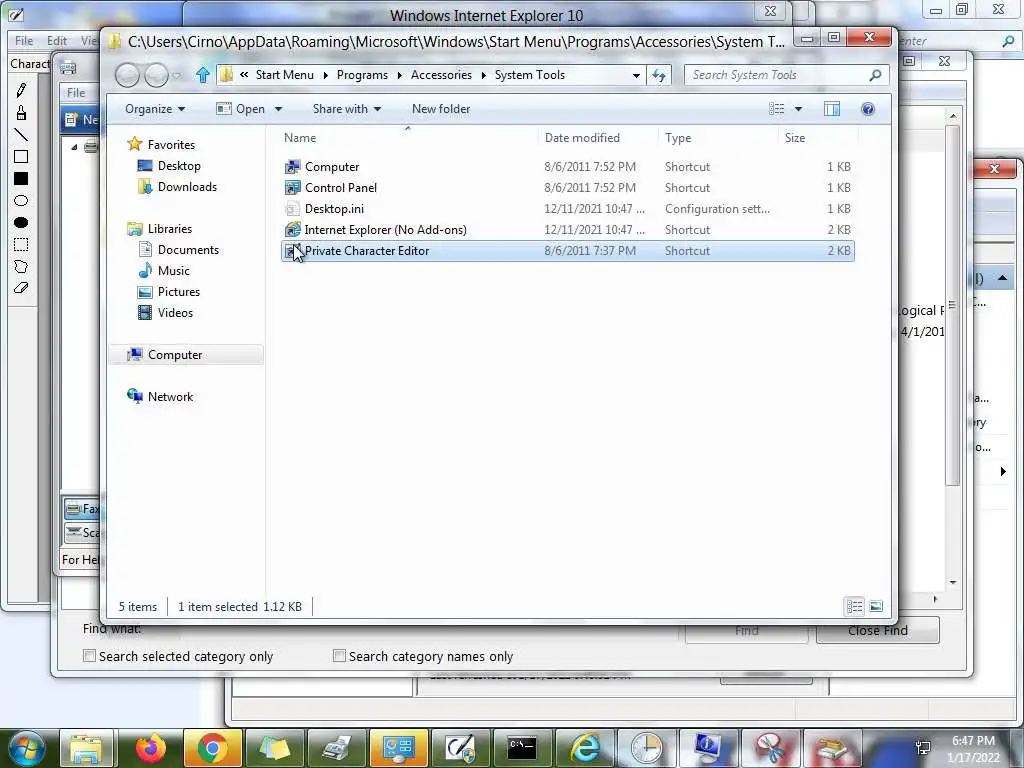The height and width of the screenshot is (768, 1024).
Task: Enable 'Search category names only' checkbox
Action: (339, 656)
